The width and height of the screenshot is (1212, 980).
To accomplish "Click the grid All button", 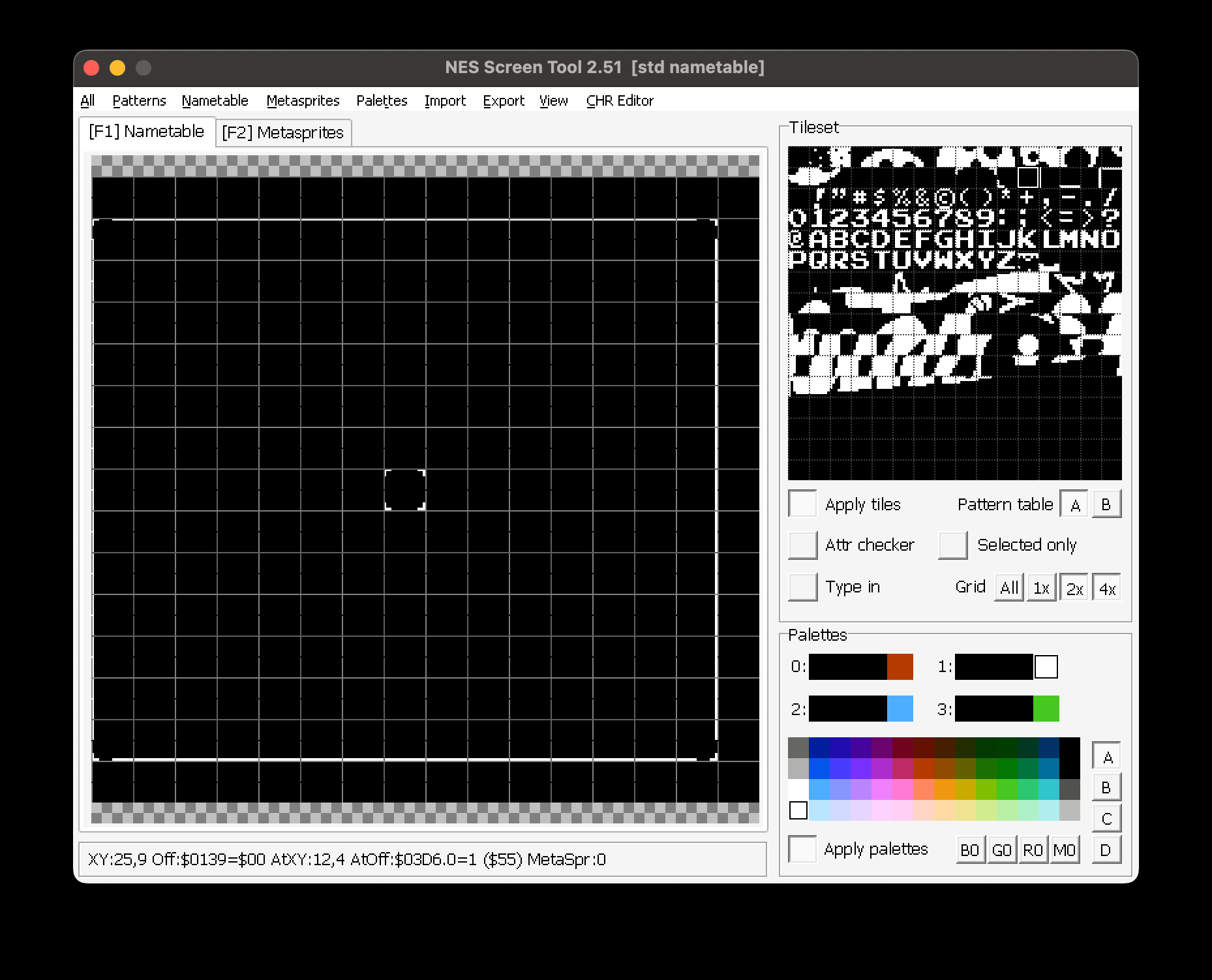I will pos(1008,588).
